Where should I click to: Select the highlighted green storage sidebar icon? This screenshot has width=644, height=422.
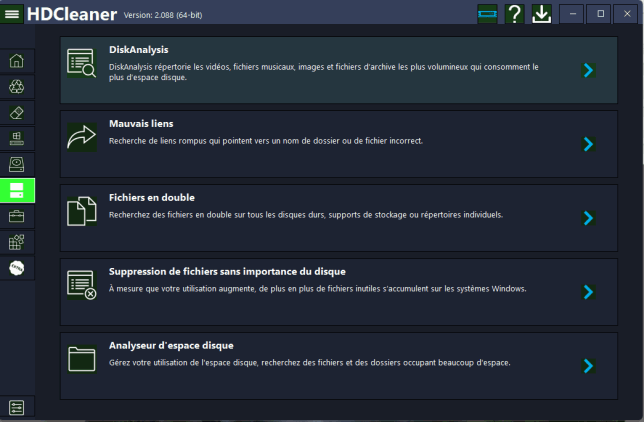pos(17,190)
